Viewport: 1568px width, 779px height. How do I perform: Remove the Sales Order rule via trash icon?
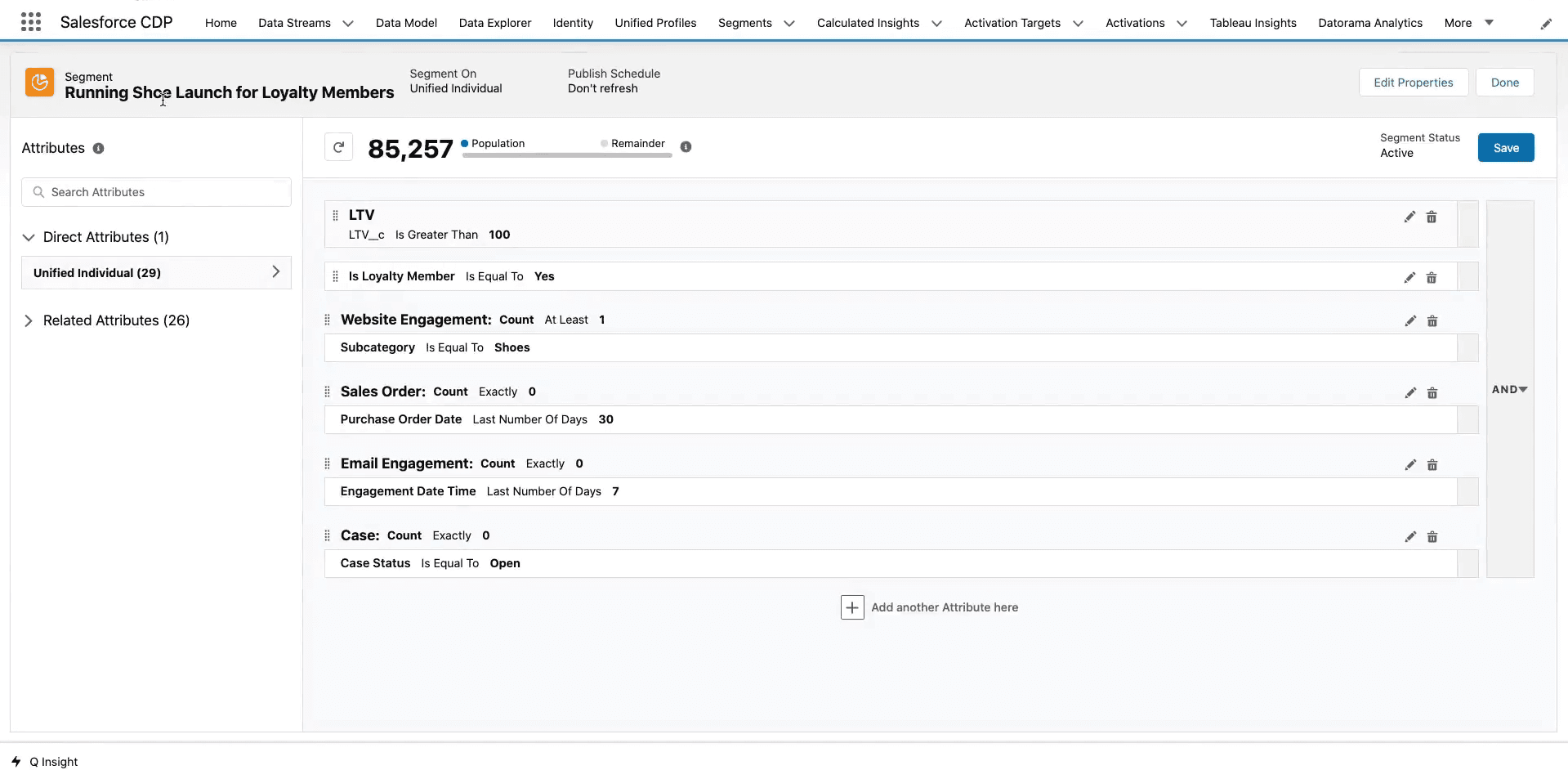(x=1432, y=393)
